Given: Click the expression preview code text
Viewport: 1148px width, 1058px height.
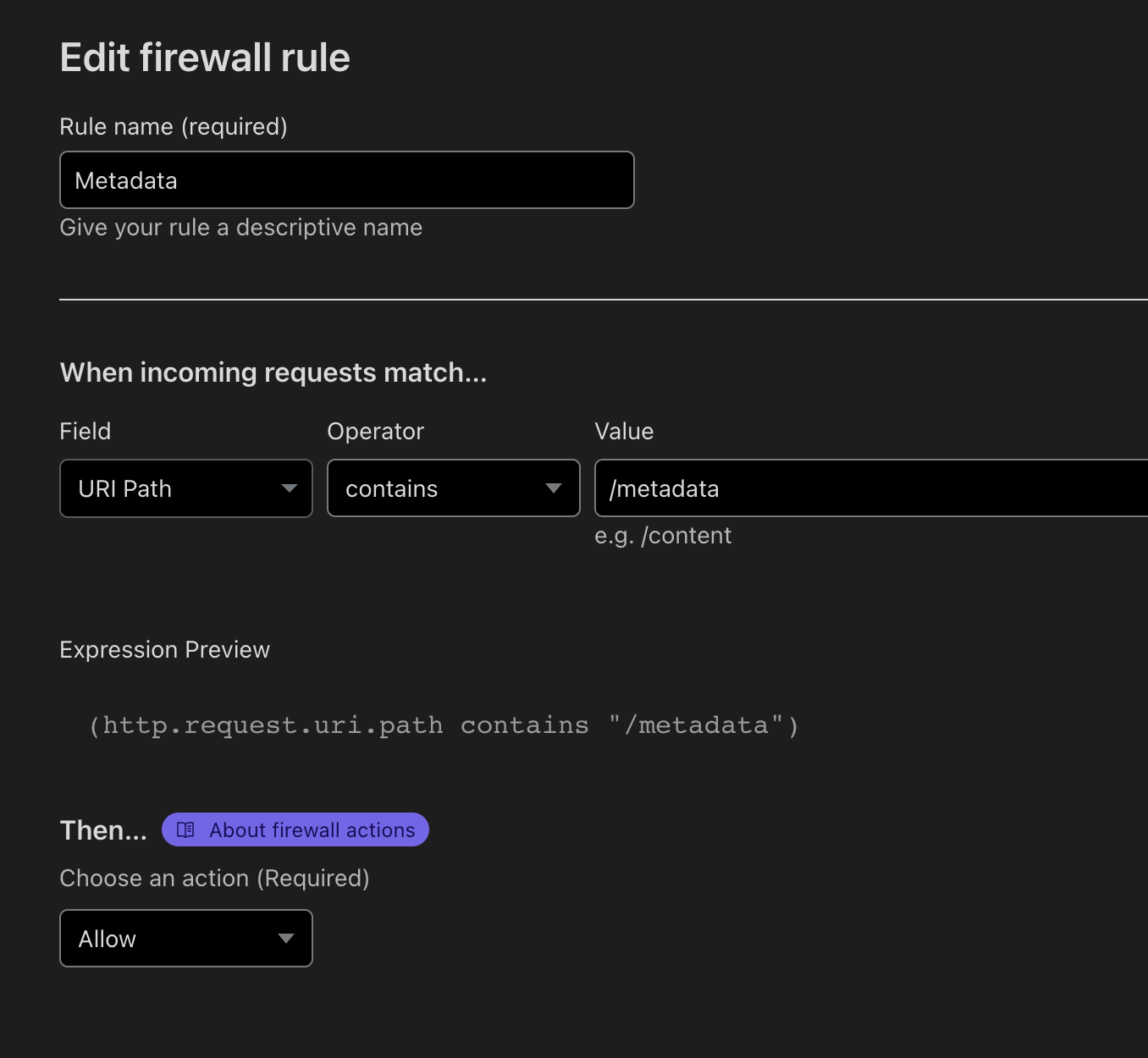Looking at the screenshot, I should (444, 725).
